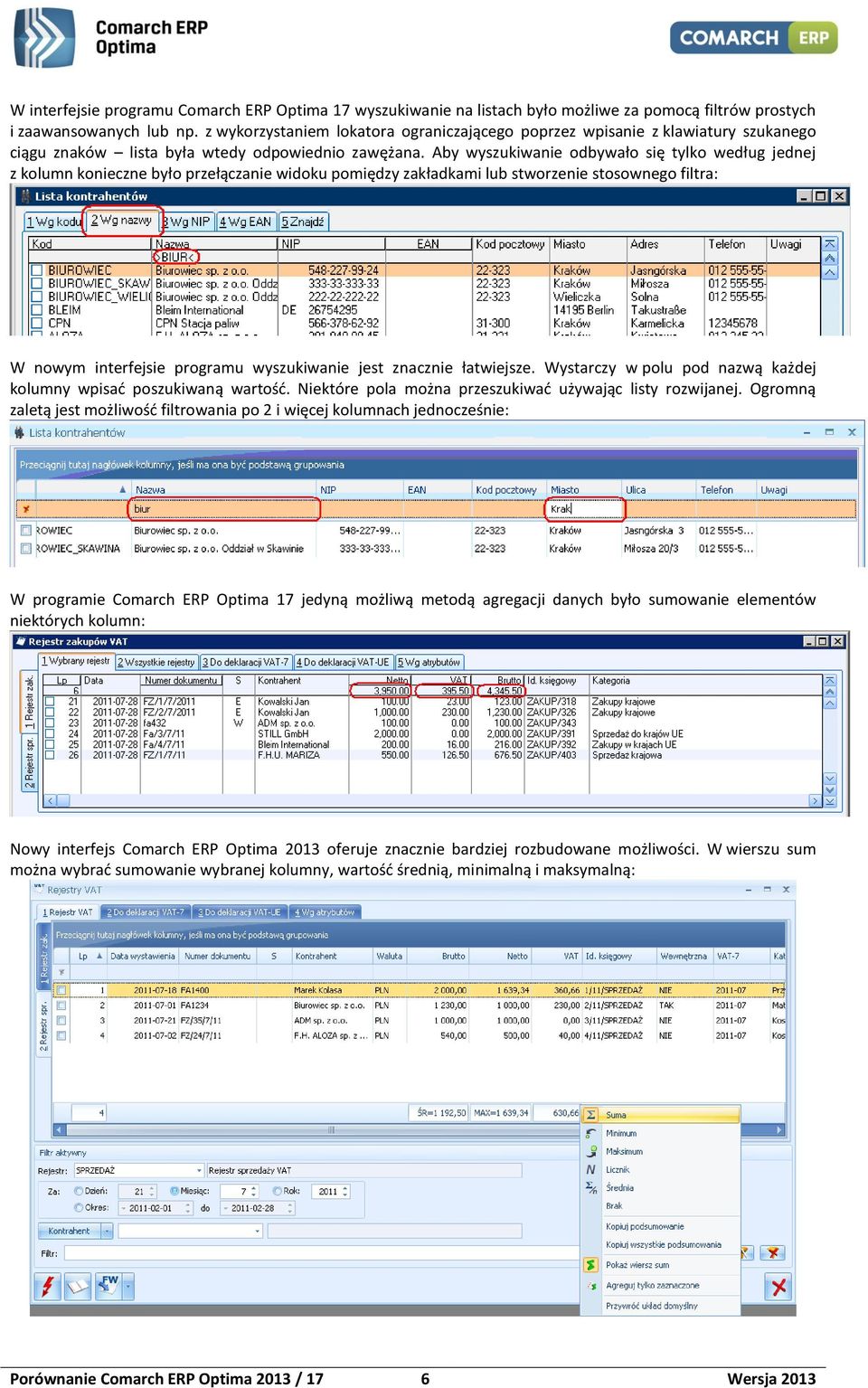Screen dimensions: 868x1388
Task: Click the vertical scrollbar in old Lista kontrahentów
Action: click(830, 286)
